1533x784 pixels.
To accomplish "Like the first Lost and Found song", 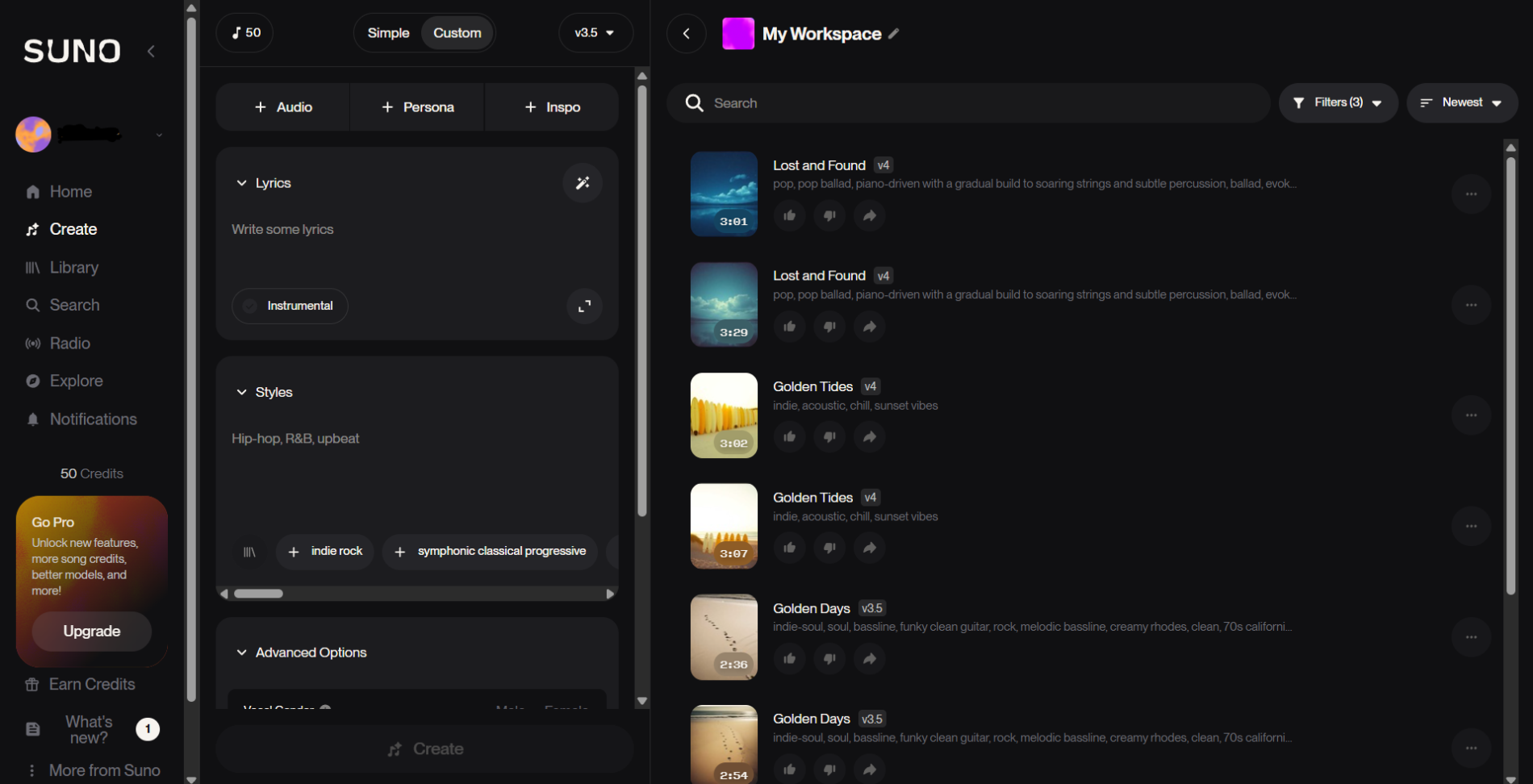I will point(790,215).
